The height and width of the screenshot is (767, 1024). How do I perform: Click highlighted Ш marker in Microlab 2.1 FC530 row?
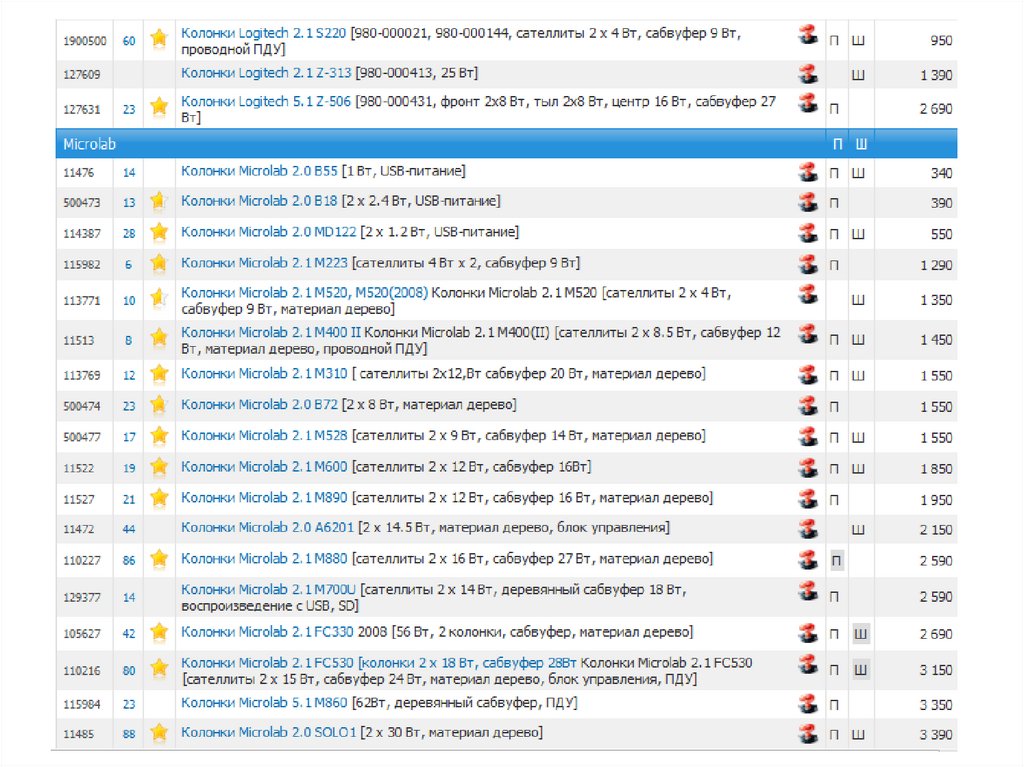click(861, 670)
